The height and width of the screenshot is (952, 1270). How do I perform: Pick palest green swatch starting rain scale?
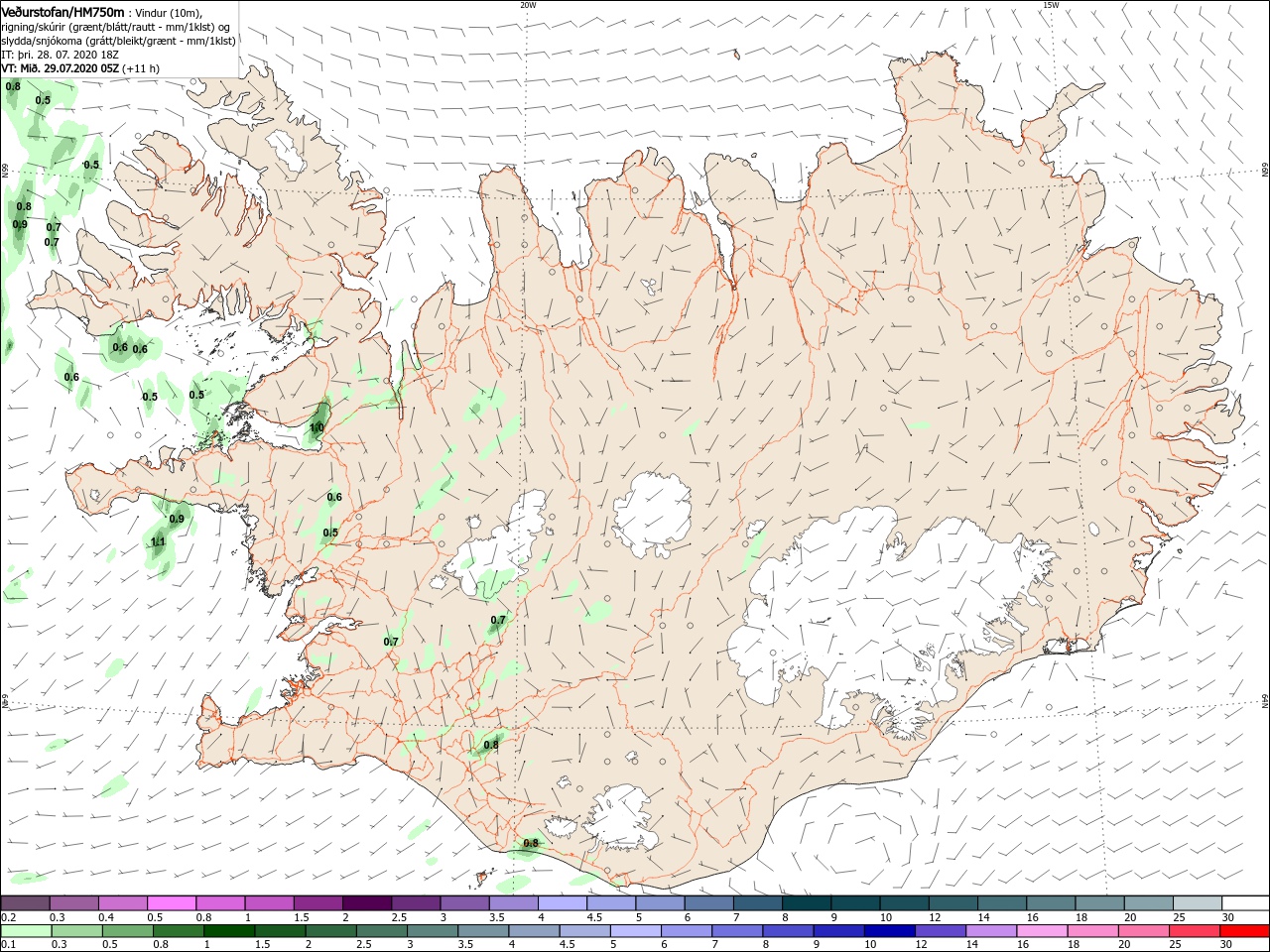point(25,931)
